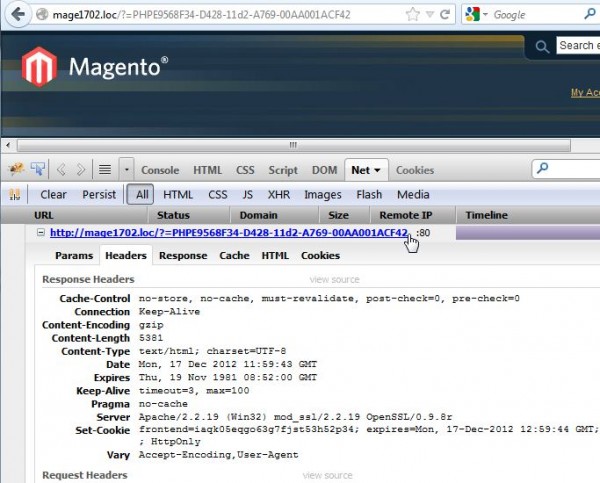600x483 pixels.
Task: Collapse the mage1702.loc request row
Action: click(x=41, y=232)
